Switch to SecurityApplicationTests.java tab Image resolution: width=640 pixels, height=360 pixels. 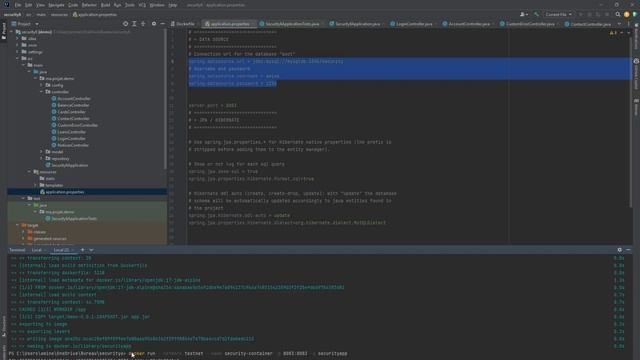coord(290,24)
